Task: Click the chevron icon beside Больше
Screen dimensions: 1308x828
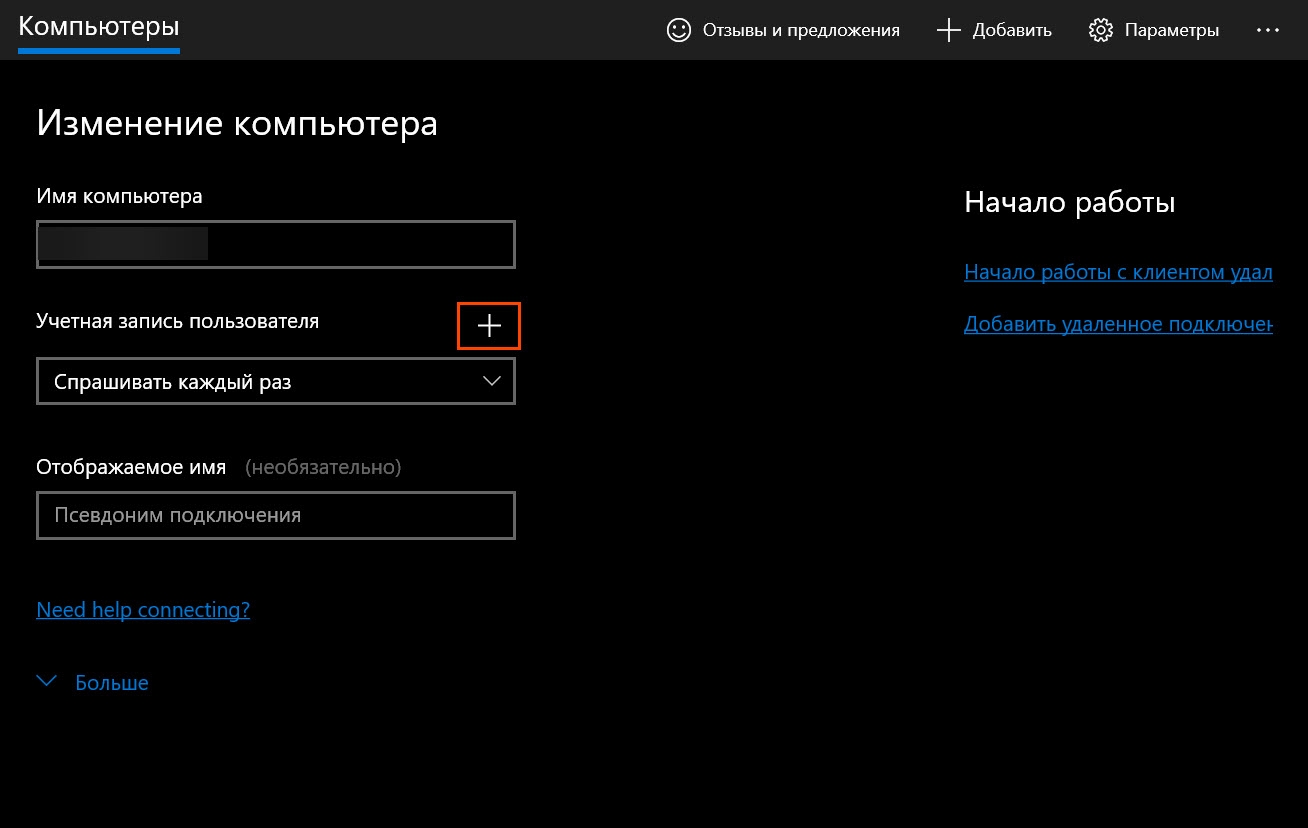Action: click(47, 682)
